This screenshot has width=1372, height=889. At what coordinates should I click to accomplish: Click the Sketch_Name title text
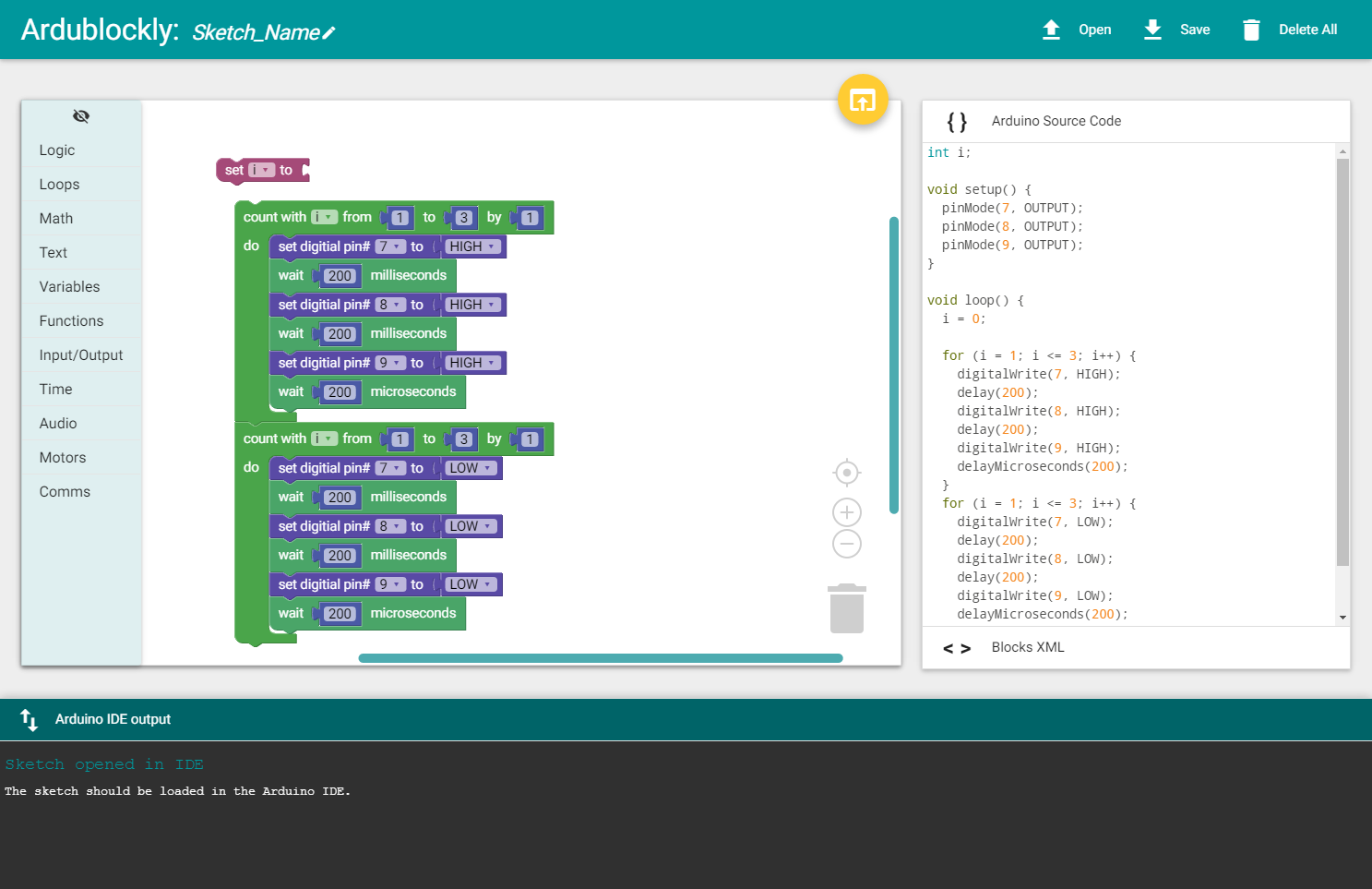[257, 32]
